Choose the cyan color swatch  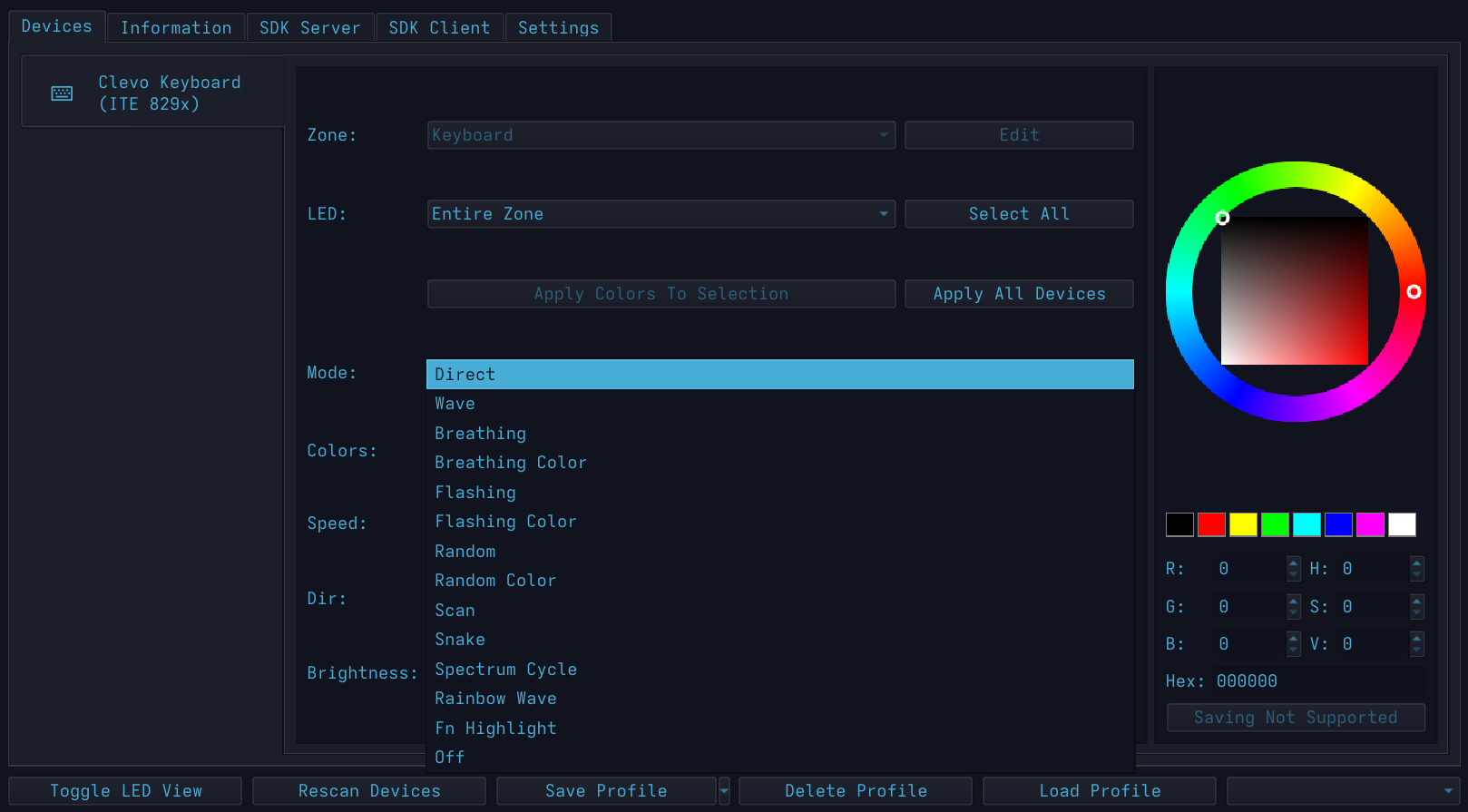click(x=1307, y=524)
